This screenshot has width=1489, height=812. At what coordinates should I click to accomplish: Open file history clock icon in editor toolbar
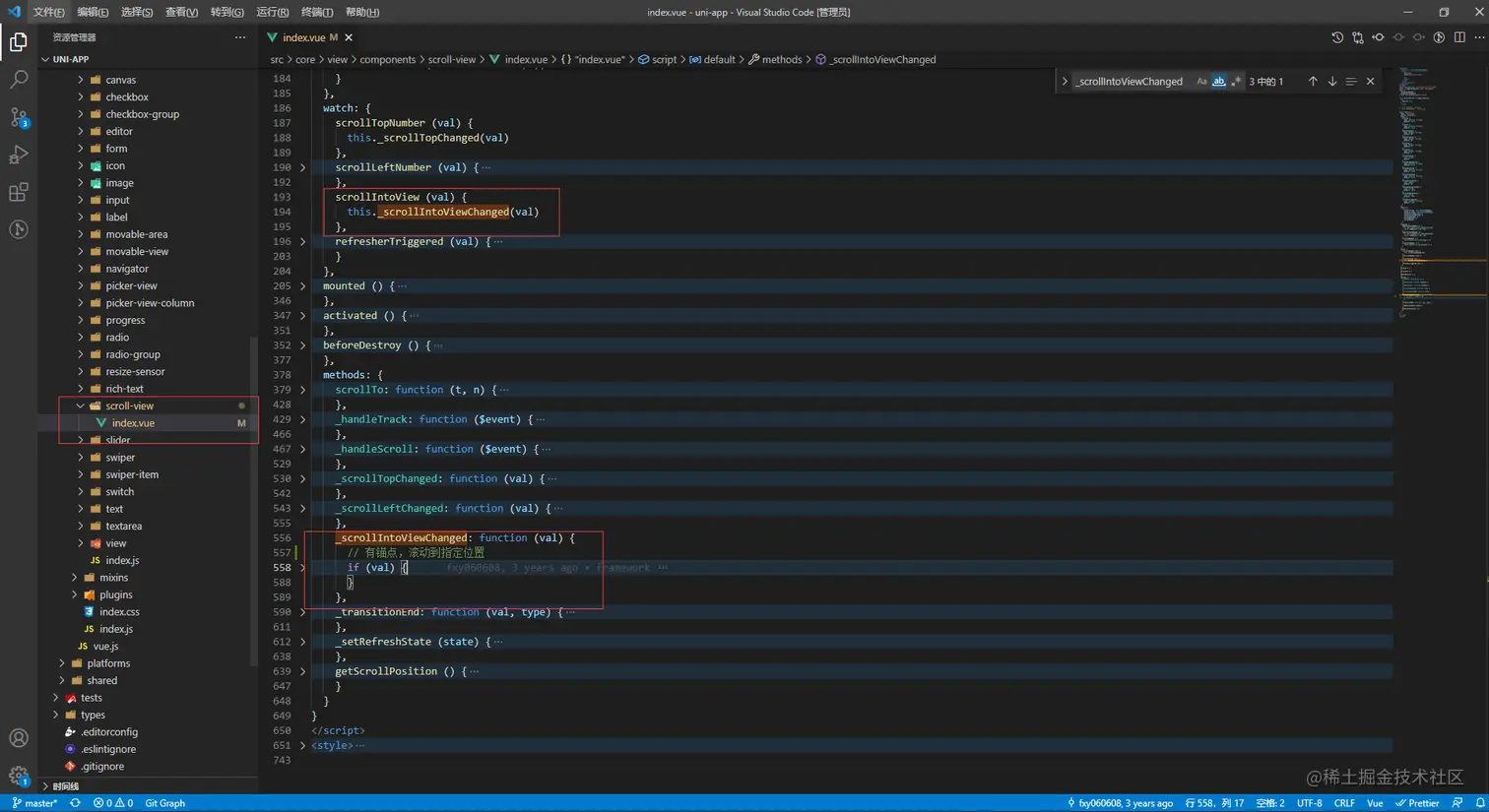pyautogui.click(x=1336, y=37)
